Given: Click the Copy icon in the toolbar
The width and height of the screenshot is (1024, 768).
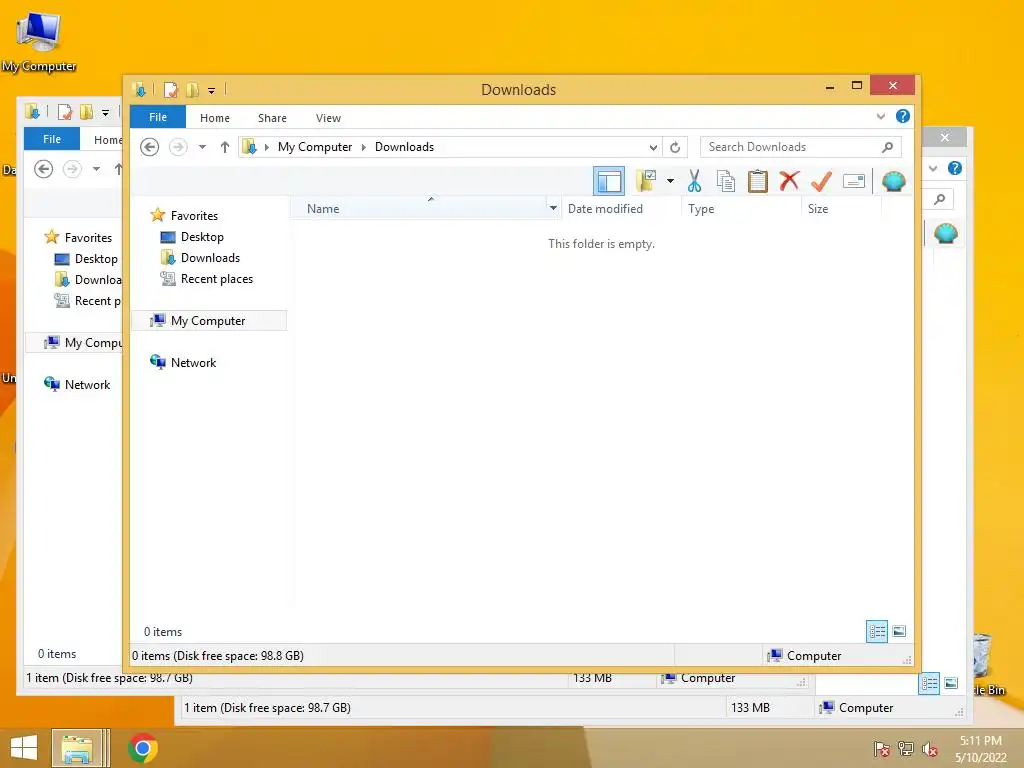Looking at the screenshot, I should coord(726,181).
